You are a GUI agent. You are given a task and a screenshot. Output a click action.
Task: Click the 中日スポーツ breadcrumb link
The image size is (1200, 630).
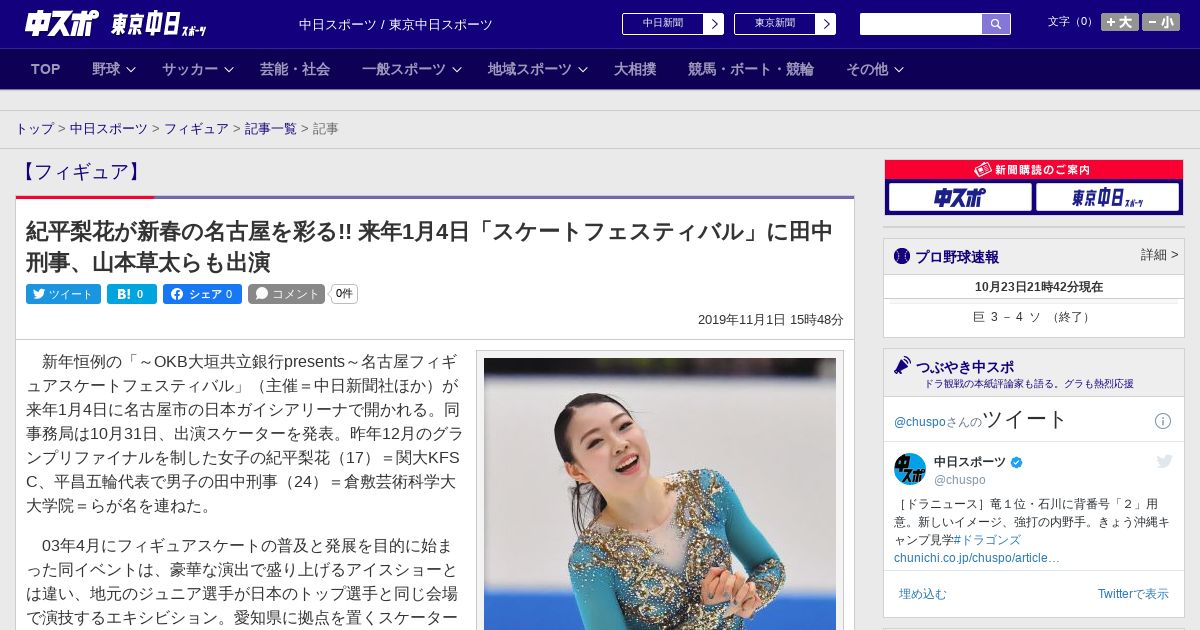coord(109,129)
